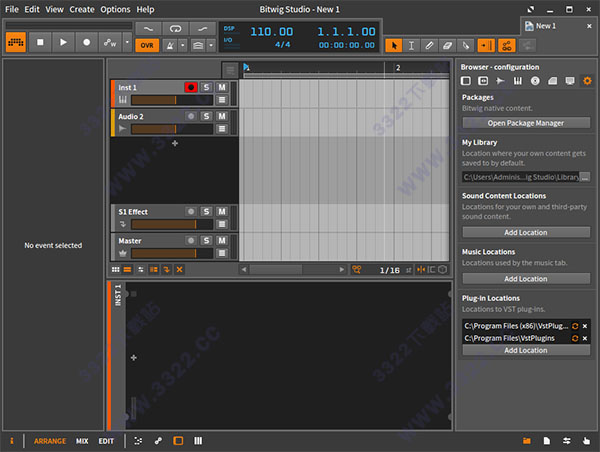Click the 4/4 time signature
Viewport: 600px width, 452px height.
(282, 44)
